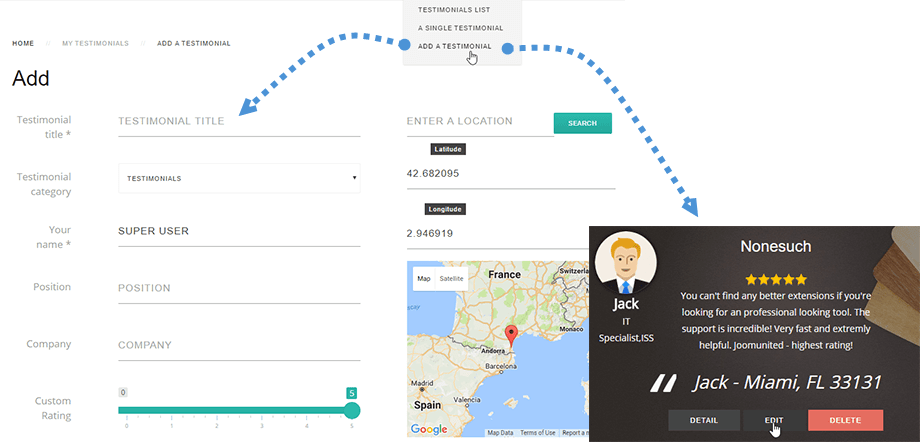Click the Detail button on testimonial
This screenshot has width=920, height=443.
[x=703, y=420]
